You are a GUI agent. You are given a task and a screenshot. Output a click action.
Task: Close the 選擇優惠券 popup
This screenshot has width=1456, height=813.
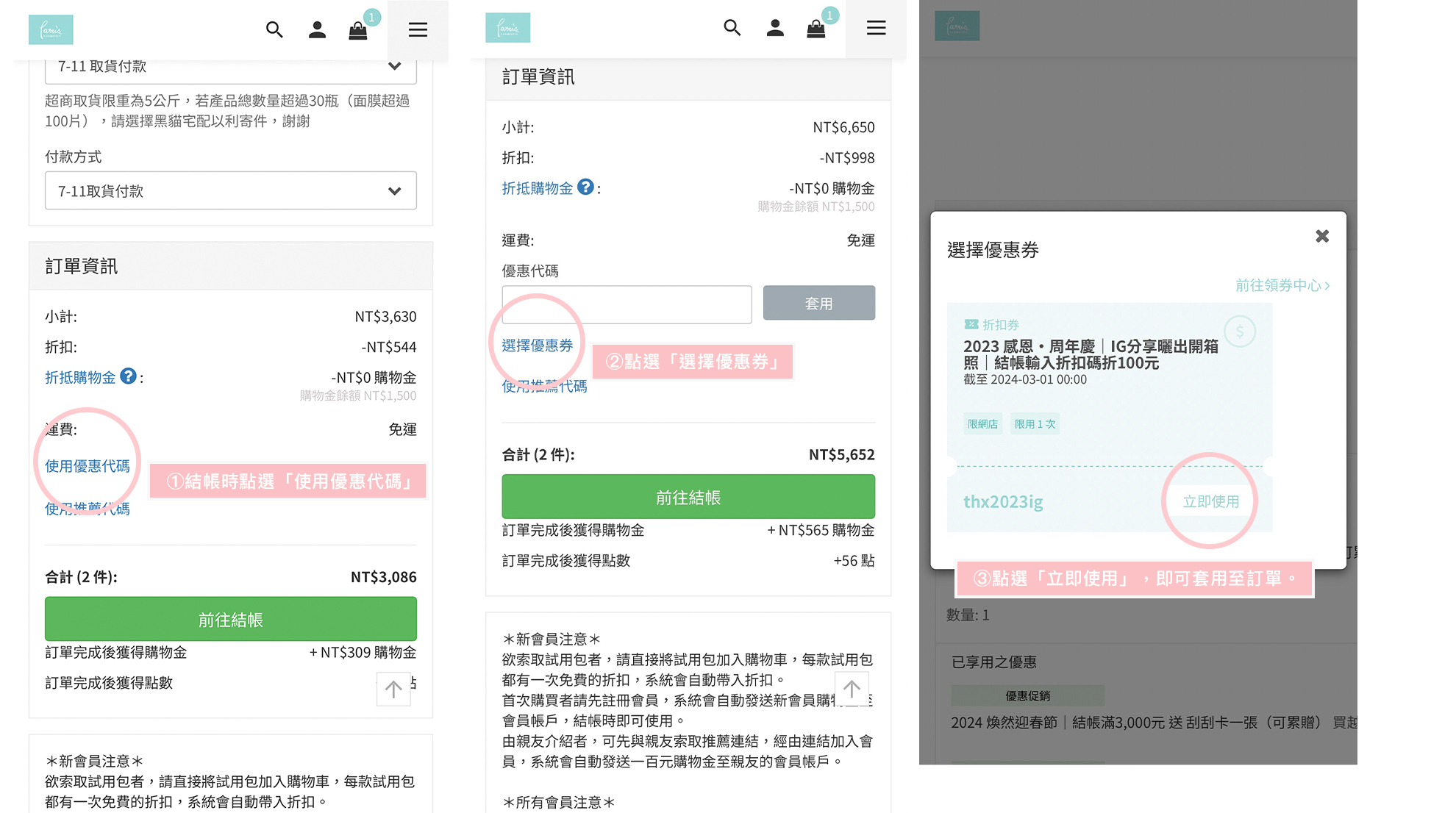(1322, 236)
